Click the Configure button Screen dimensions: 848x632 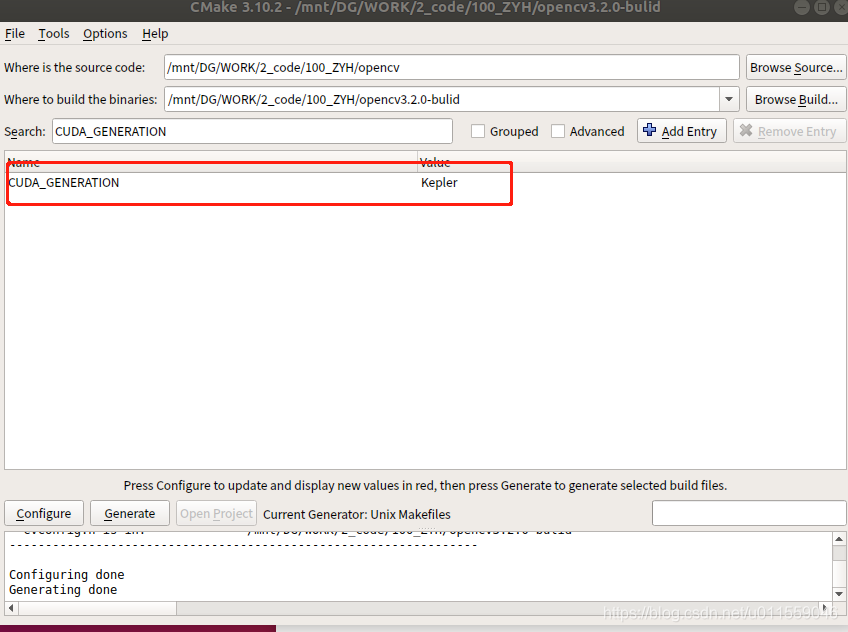(x=44, y=514)
